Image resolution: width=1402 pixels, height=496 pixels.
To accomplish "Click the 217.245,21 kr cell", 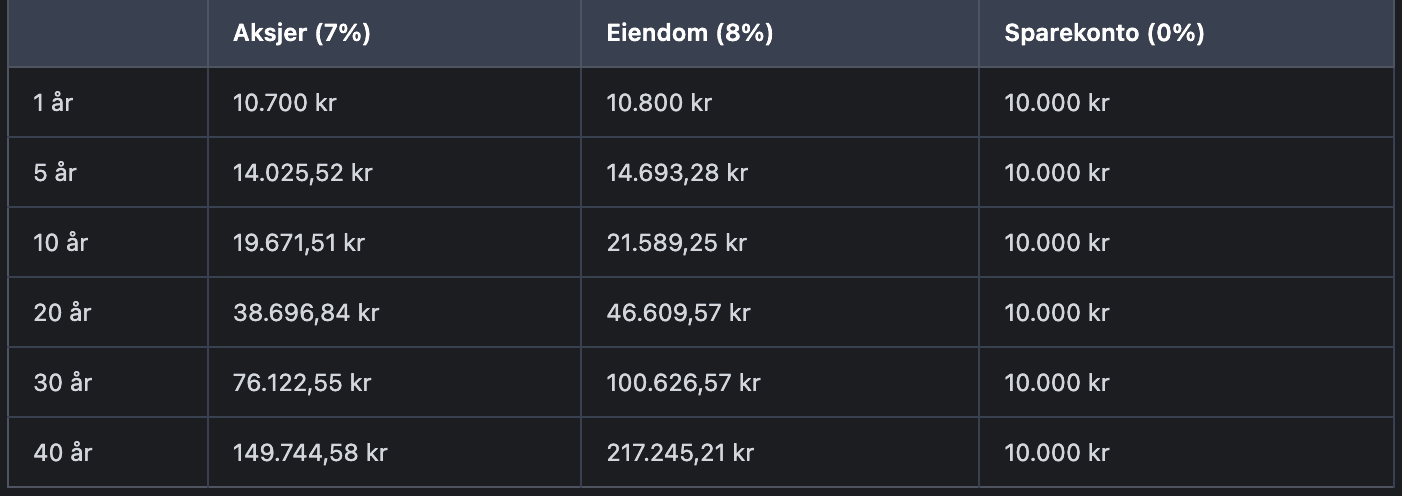I will 680,452.
